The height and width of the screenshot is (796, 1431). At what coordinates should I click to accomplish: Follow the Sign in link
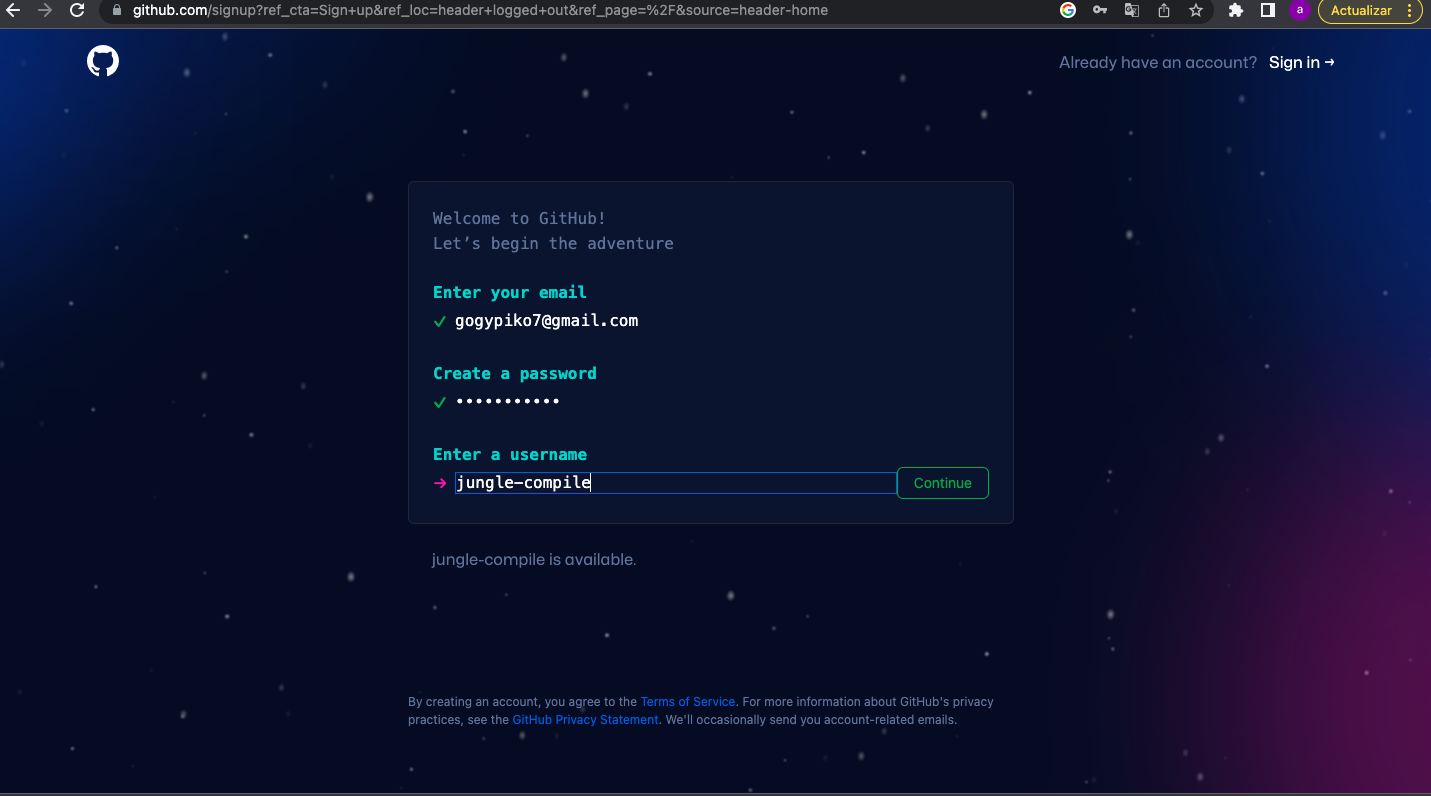pos(1301,62)
